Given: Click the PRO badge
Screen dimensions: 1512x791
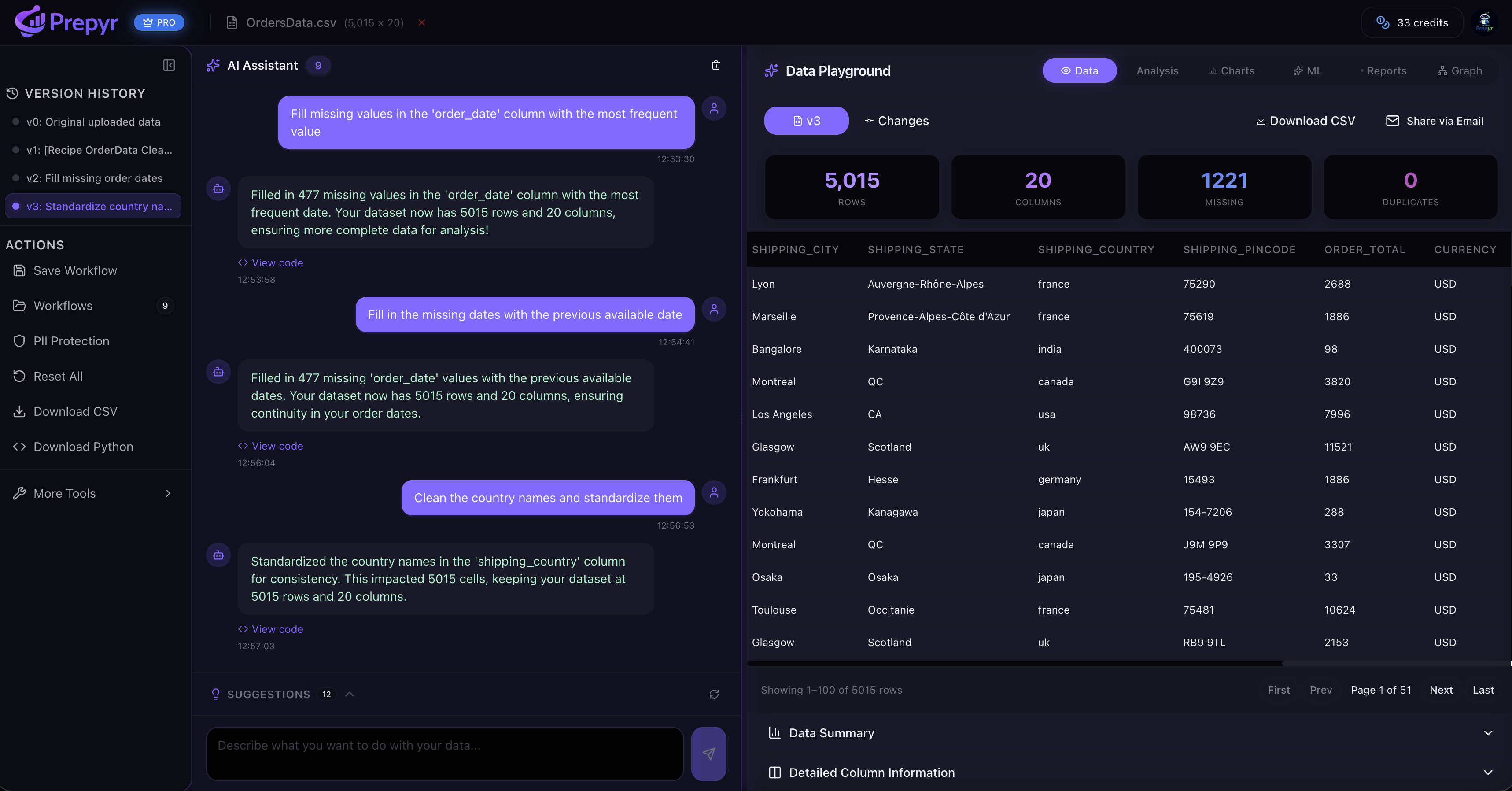Looking at the screenshot, I should click(159, 22).
